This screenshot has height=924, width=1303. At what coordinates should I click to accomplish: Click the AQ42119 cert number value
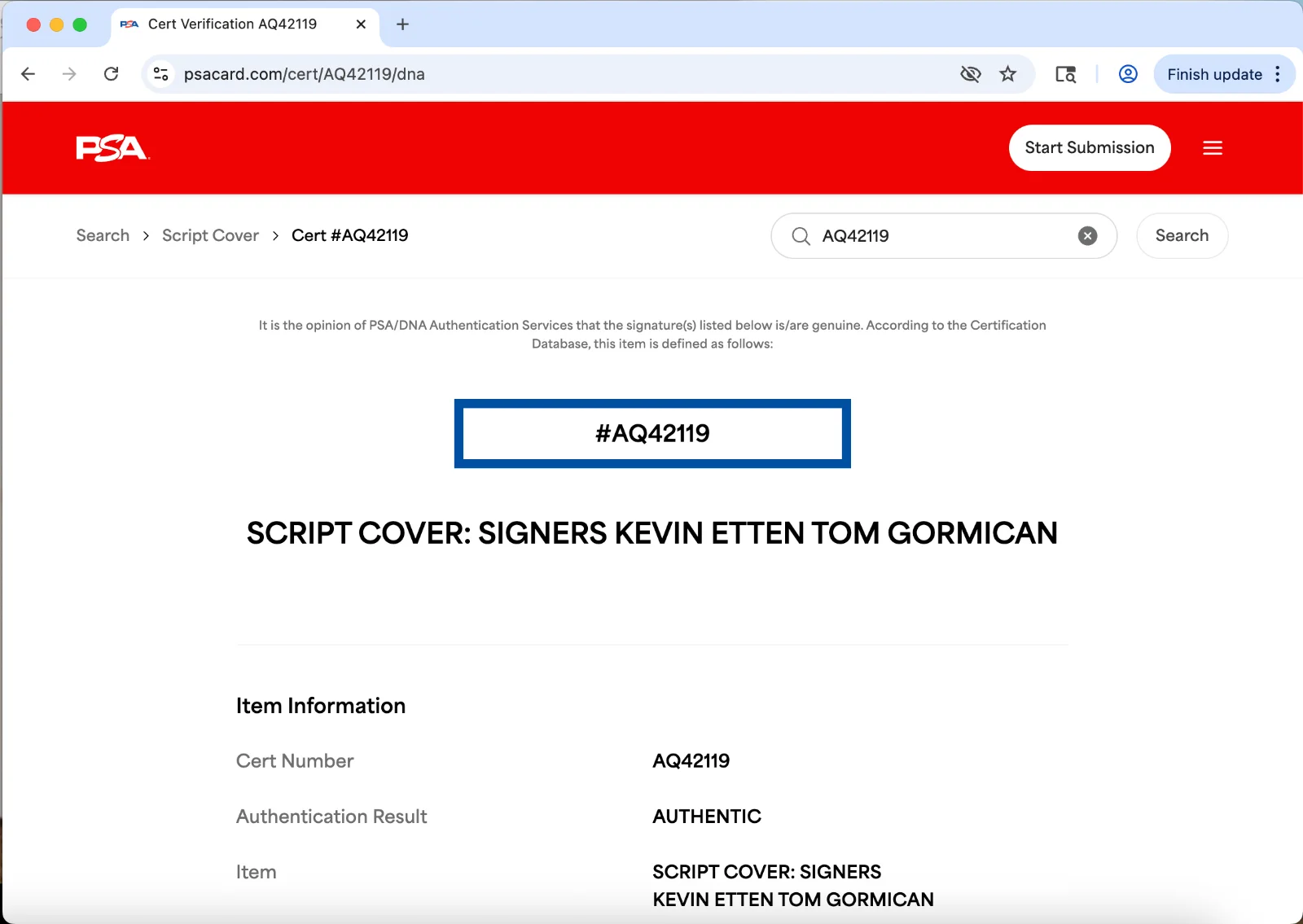pyautogui.click(x=691, y=761)
